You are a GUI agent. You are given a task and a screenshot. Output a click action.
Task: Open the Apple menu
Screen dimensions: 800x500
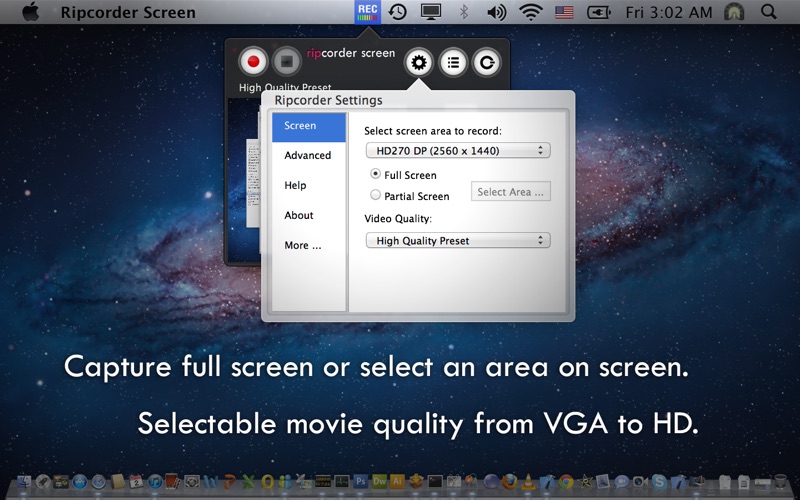click(31, 12)
